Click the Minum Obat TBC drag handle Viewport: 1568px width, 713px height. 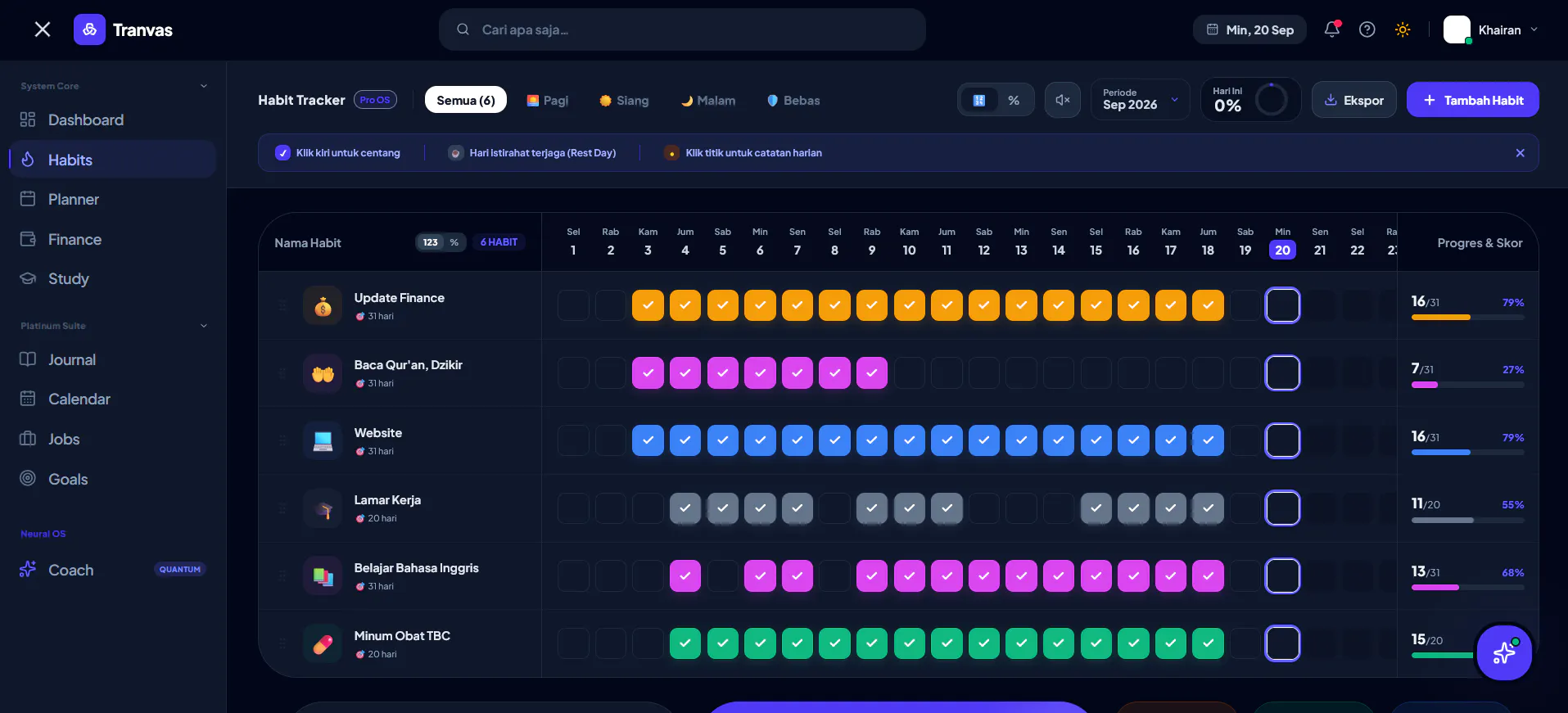(282, 643)
